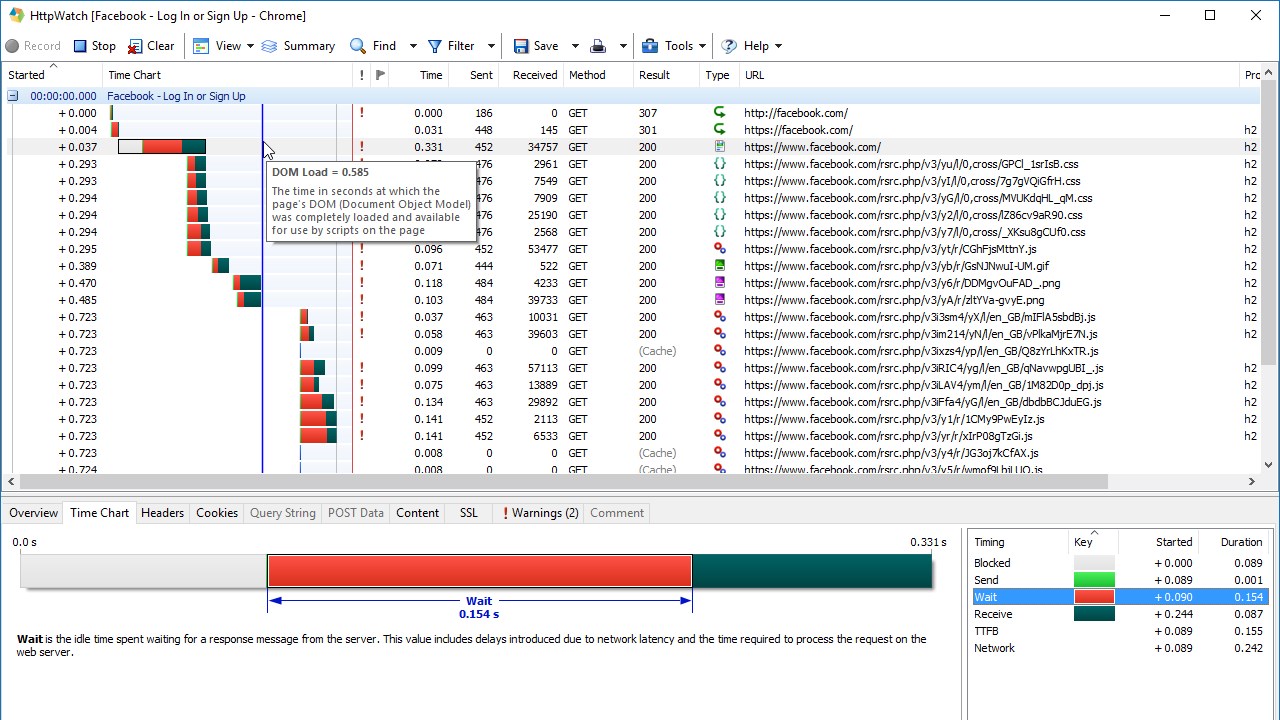Click the Filter funnel button

tap(451, 46)
